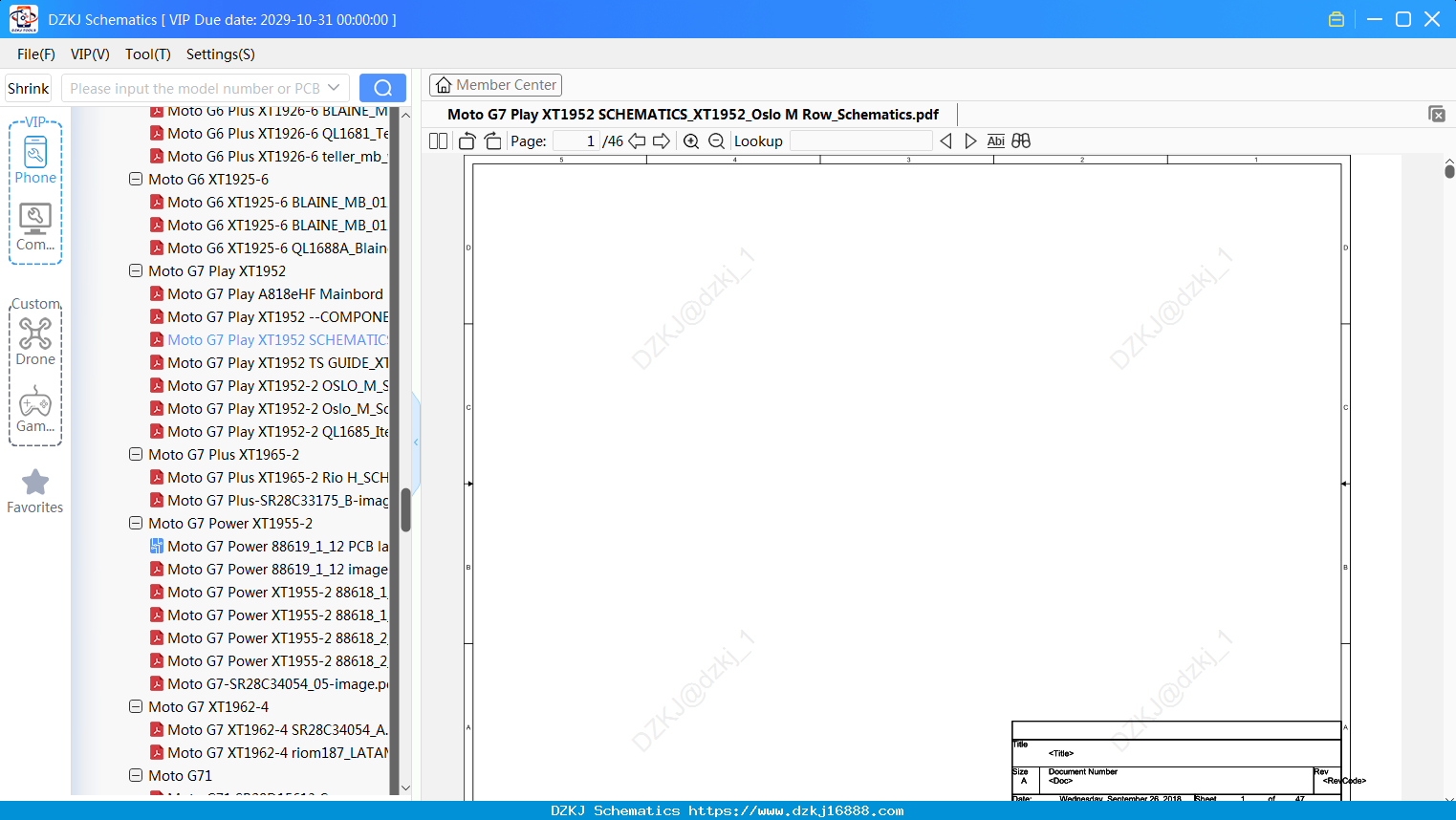The image size is (1456, 820).
Task: Click the blue search button
Action: click(x=382, y=88)
